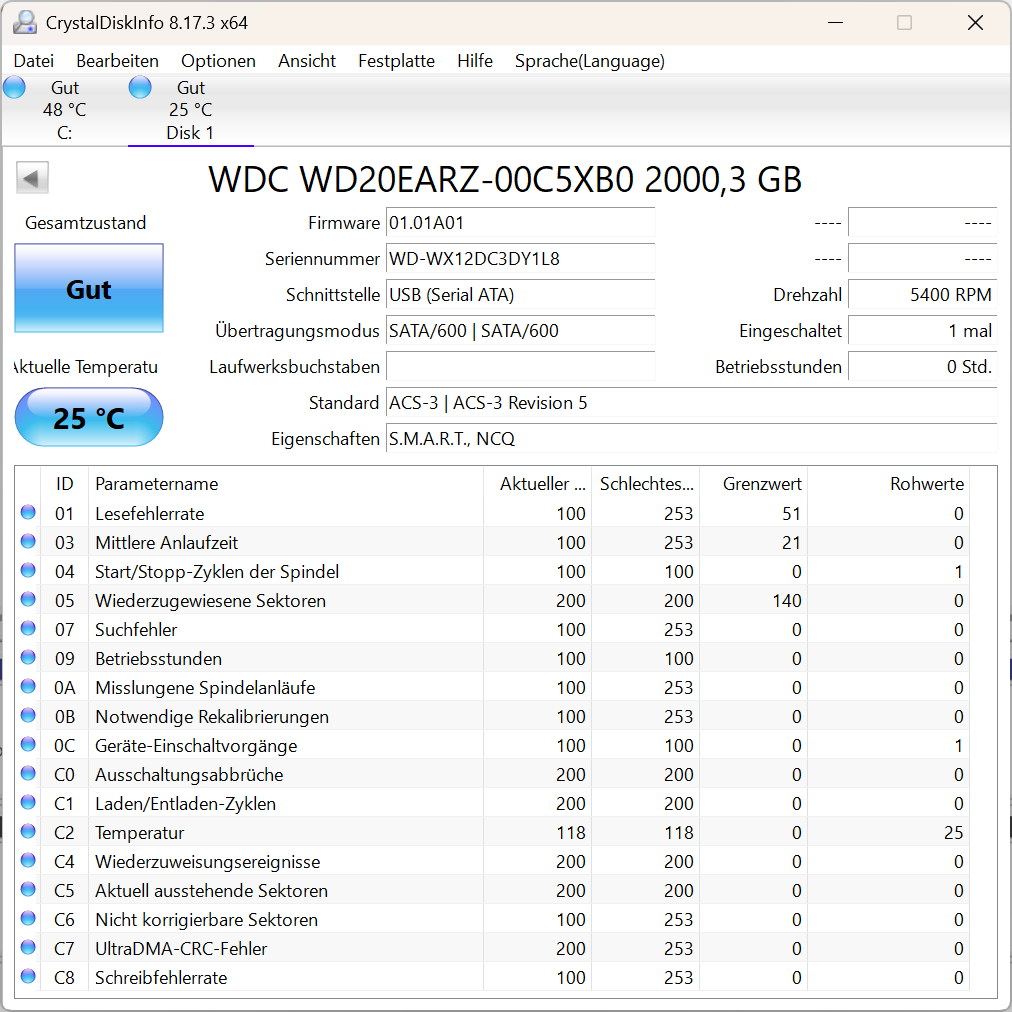Click status orb for Geräte-Einschaltvorgänge
The width and height of the screenshot is (1012, 1012).
28,745
